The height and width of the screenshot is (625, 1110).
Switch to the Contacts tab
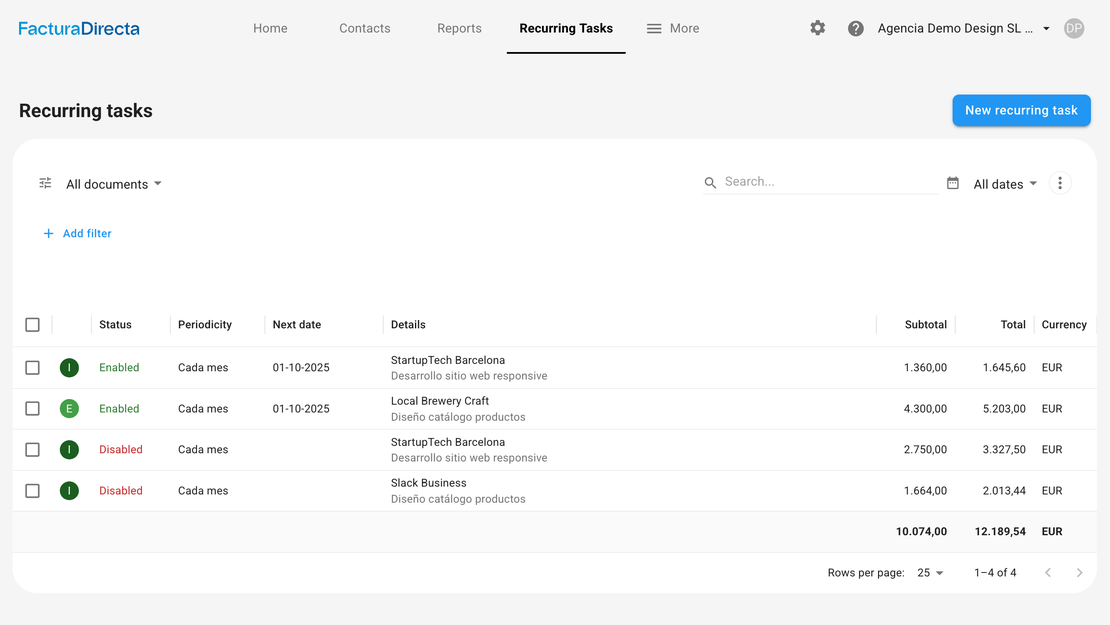[x=365, y=28]
